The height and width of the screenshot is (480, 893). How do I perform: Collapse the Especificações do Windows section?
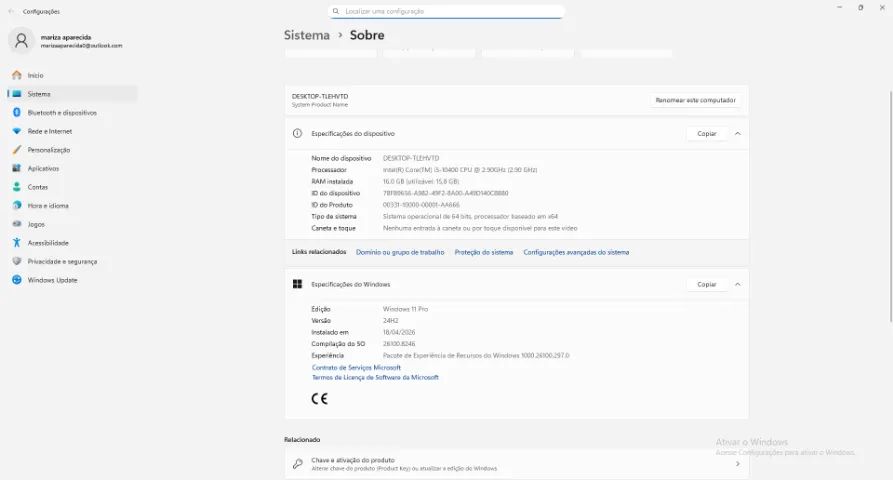click(x=738, y=284)
